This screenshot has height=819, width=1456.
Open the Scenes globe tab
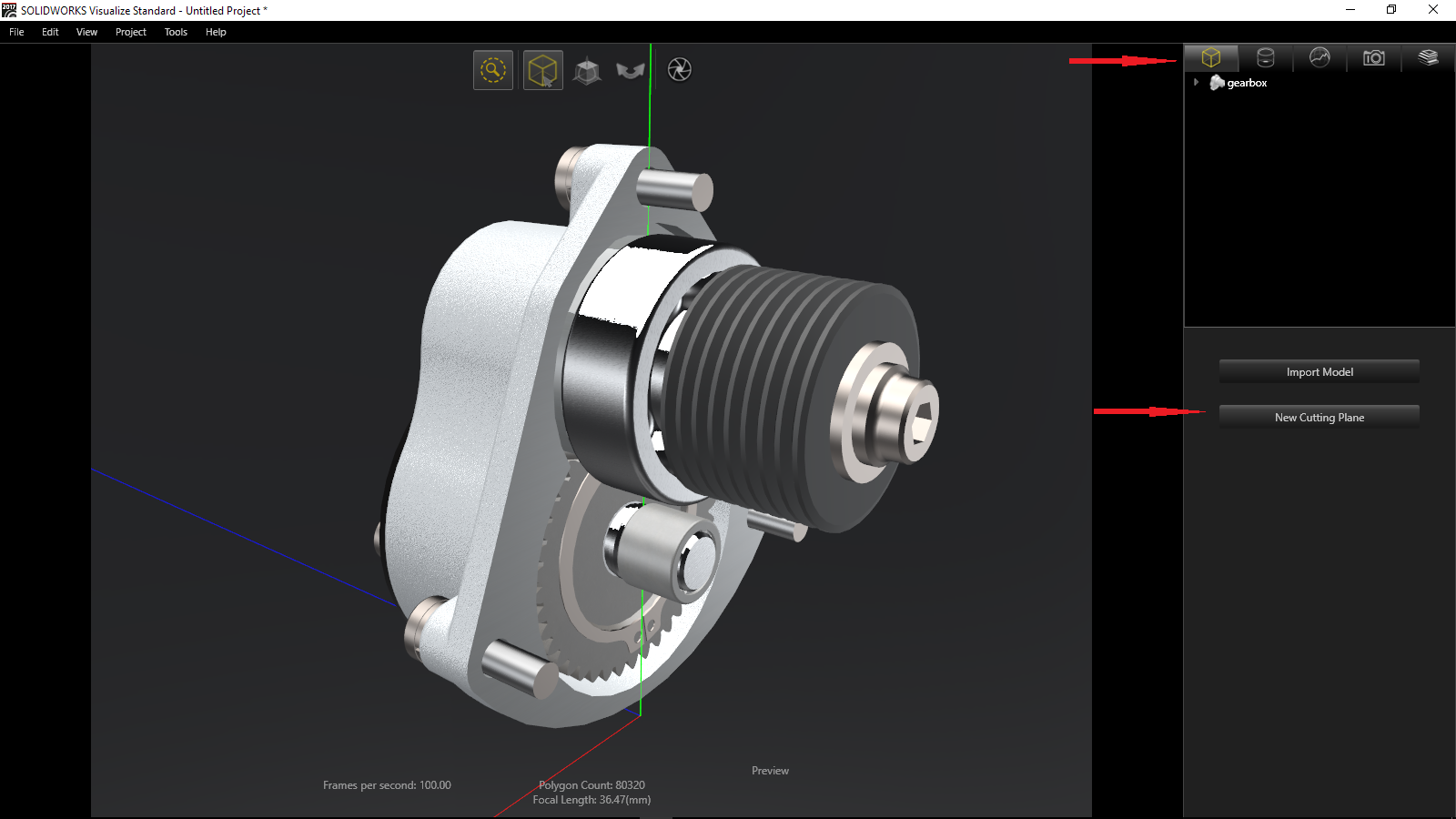tap(1319, 58)
